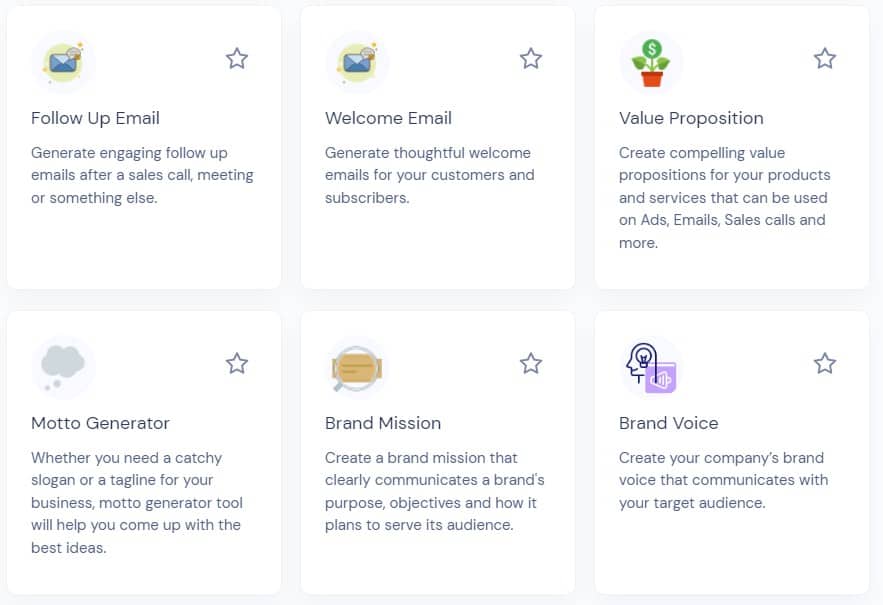883x605 pixels.
Task: Click the Brand Voice head icon
Action: (x=651, y=367)
